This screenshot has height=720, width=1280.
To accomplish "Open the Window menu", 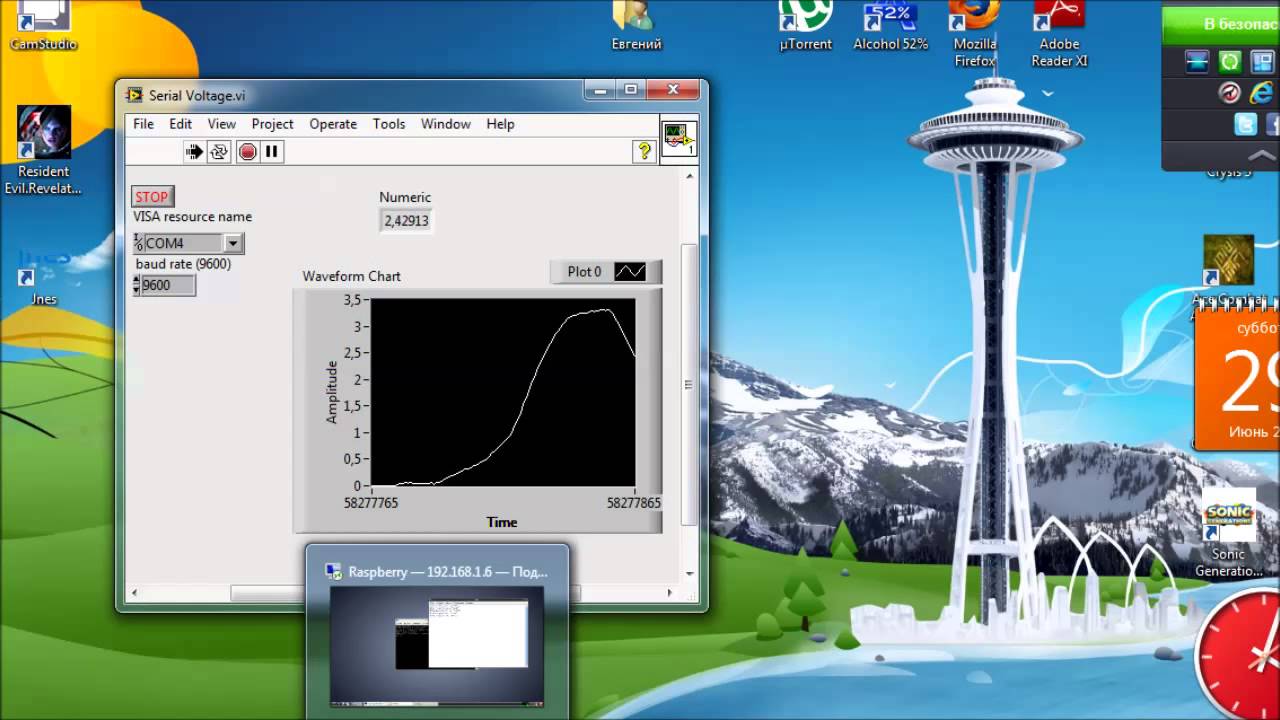I will coord(445,124).
